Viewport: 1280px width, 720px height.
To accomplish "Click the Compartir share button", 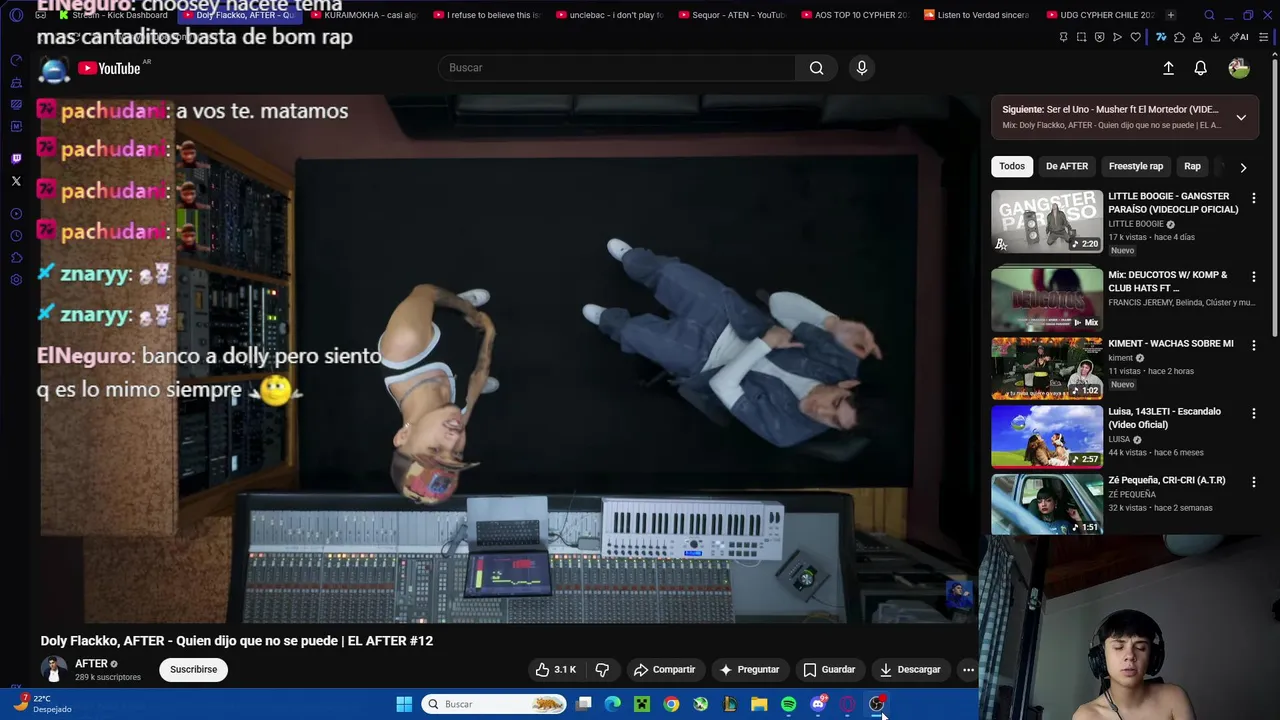I will [664, 670].
